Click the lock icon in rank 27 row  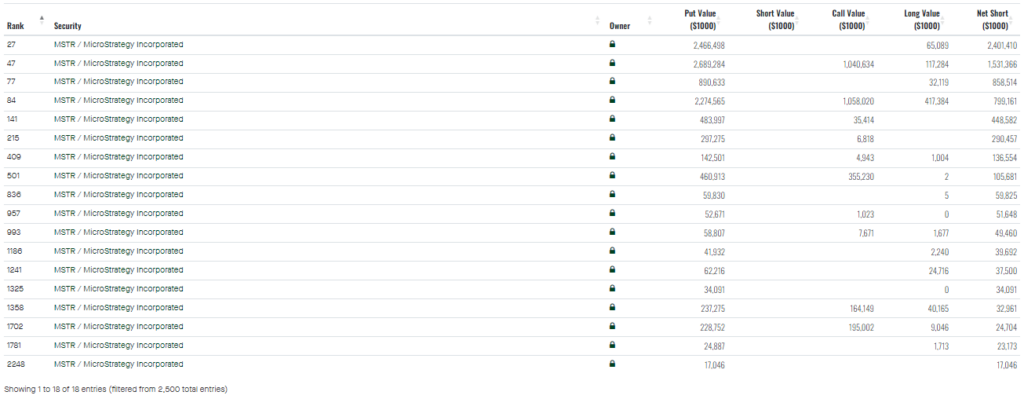(612, 44)
